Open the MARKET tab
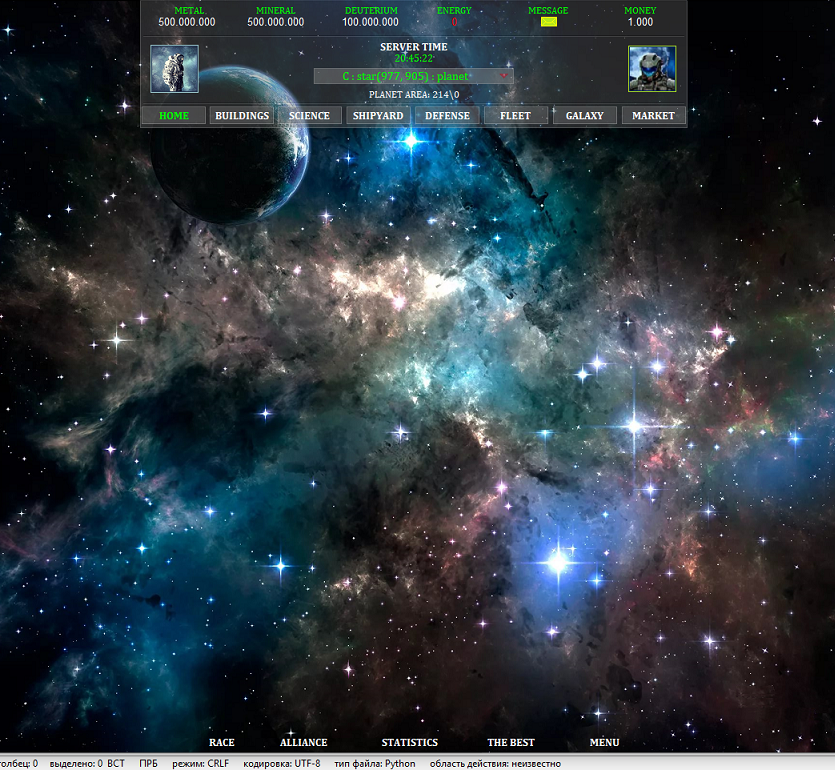 pos(653,116)
